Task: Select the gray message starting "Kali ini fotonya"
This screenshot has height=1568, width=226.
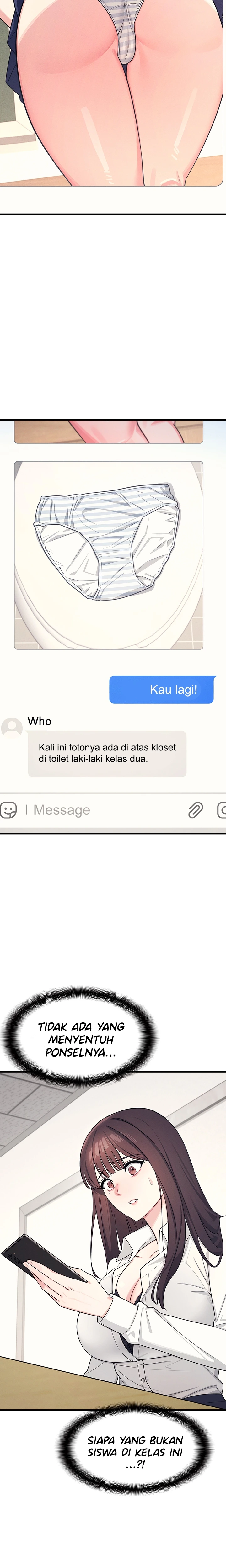Action: [107, 754]
